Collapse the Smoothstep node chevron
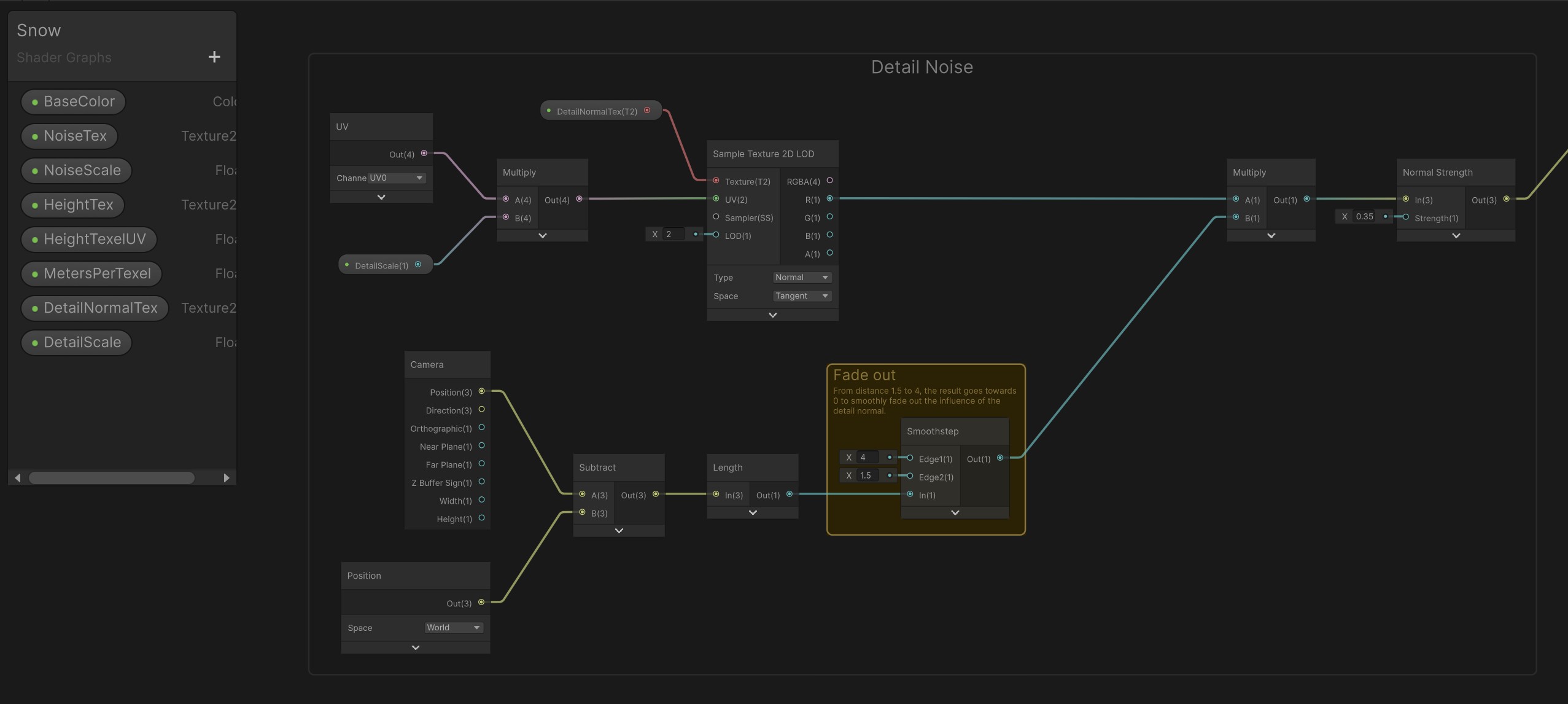The width and height of the screenshot is (1568, 704). 955,513
